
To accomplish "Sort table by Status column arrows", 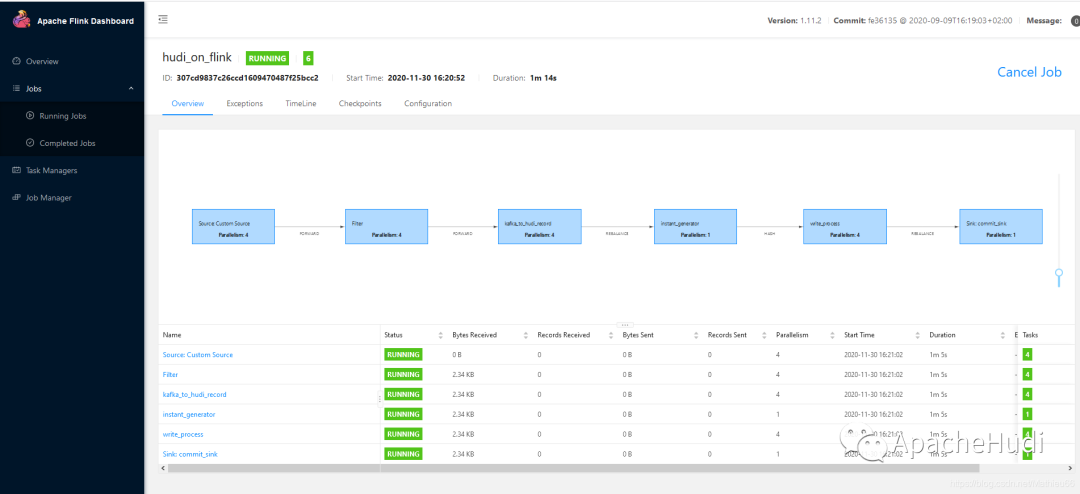I will (441, 336).
